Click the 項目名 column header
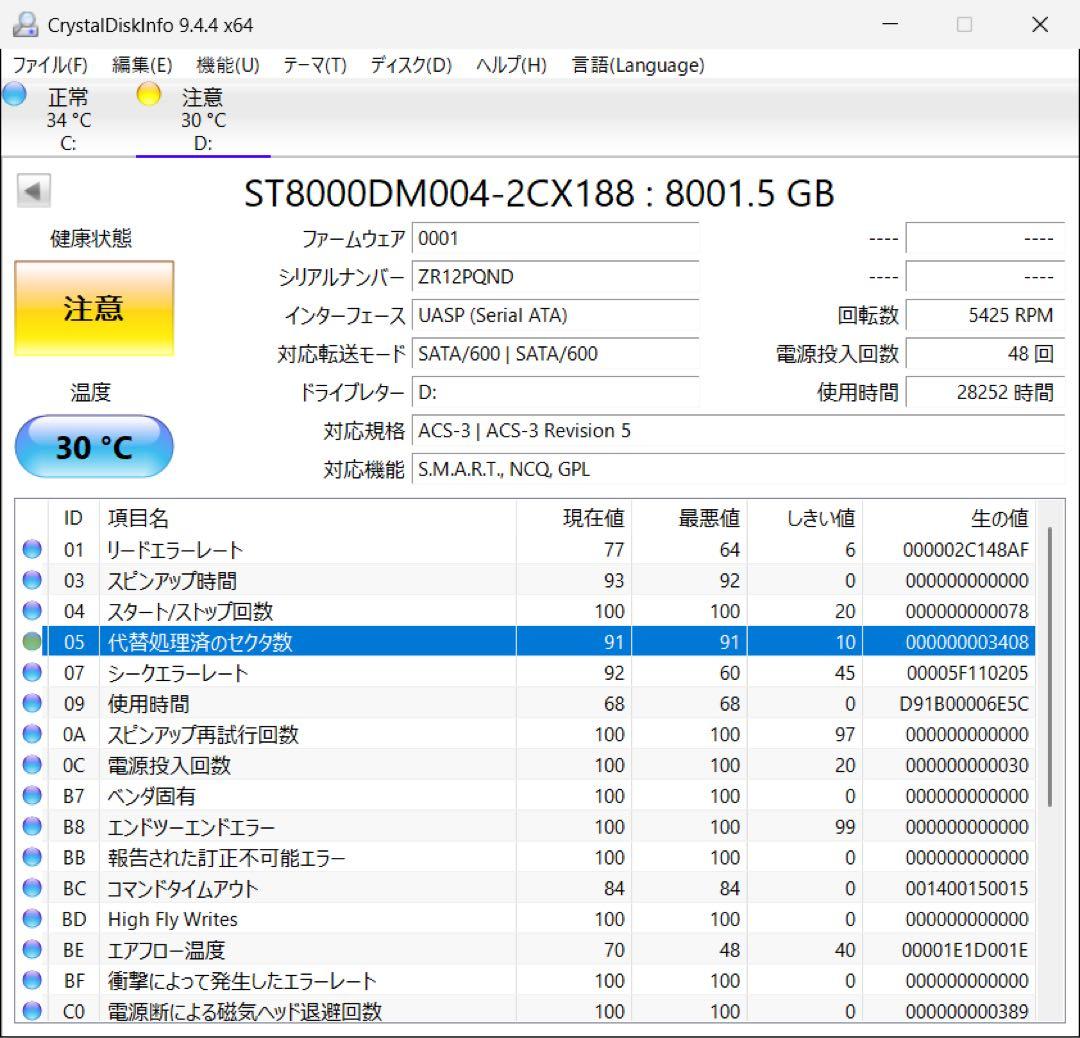The height and width of the screenshot is (1038, 1080). pyautogui.click(x=308, y=518)
